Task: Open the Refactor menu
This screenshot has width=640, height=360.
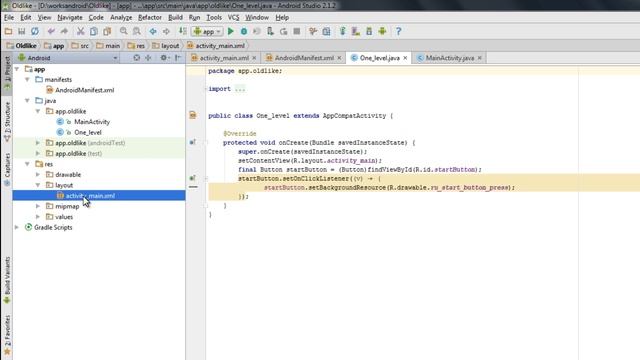Action: point(150,18)
